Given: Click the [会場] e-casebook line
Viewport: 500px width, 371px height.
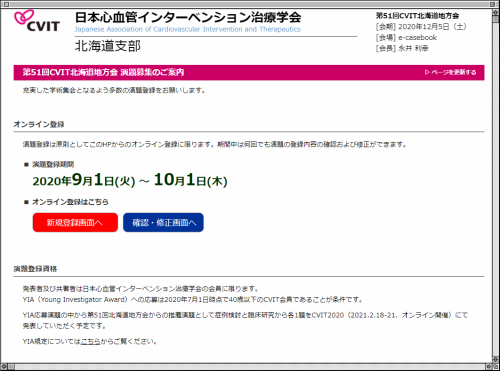Looking at the screenshot, I should point(406,37).
